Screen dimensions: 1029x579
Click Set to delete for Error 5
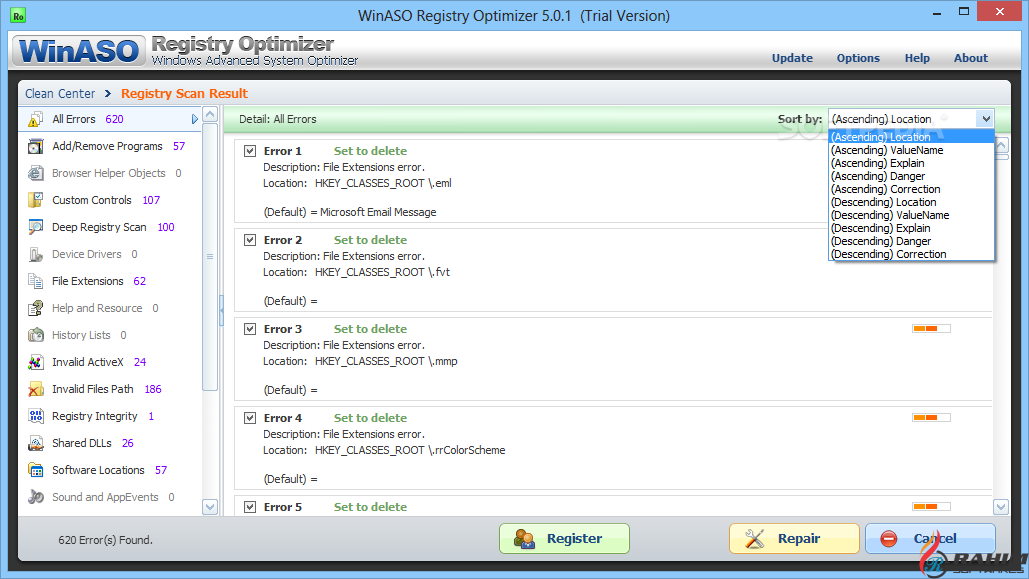pyautogui.click(x=370, y=507)
